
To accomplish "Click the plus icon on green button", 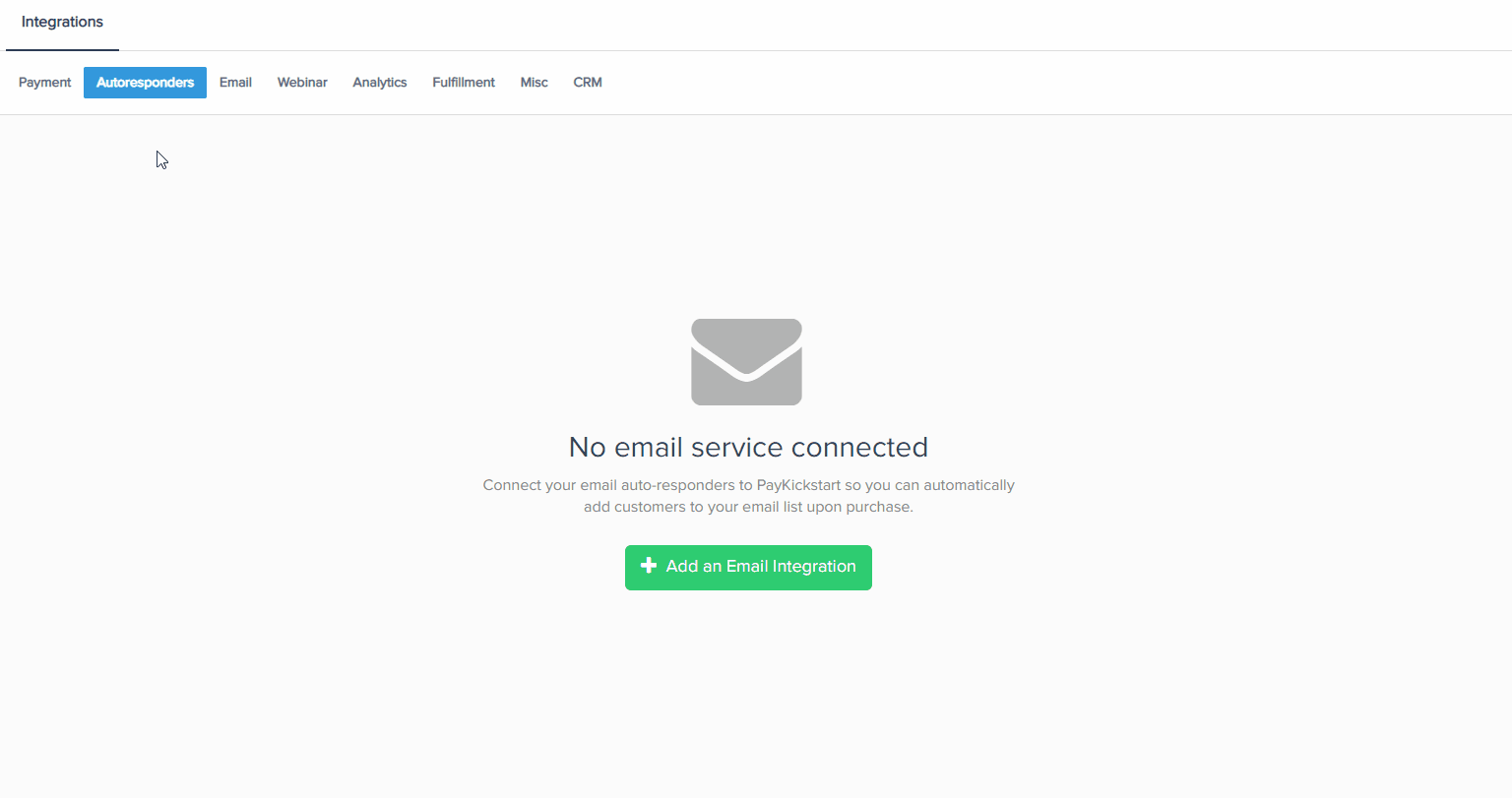I will (649, 566).
